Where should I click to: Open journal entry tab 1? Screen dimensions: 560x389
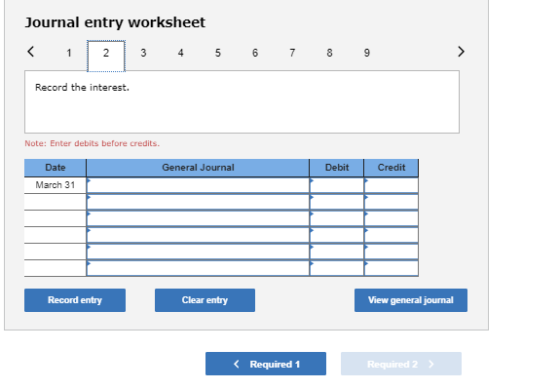click(69, 53)
